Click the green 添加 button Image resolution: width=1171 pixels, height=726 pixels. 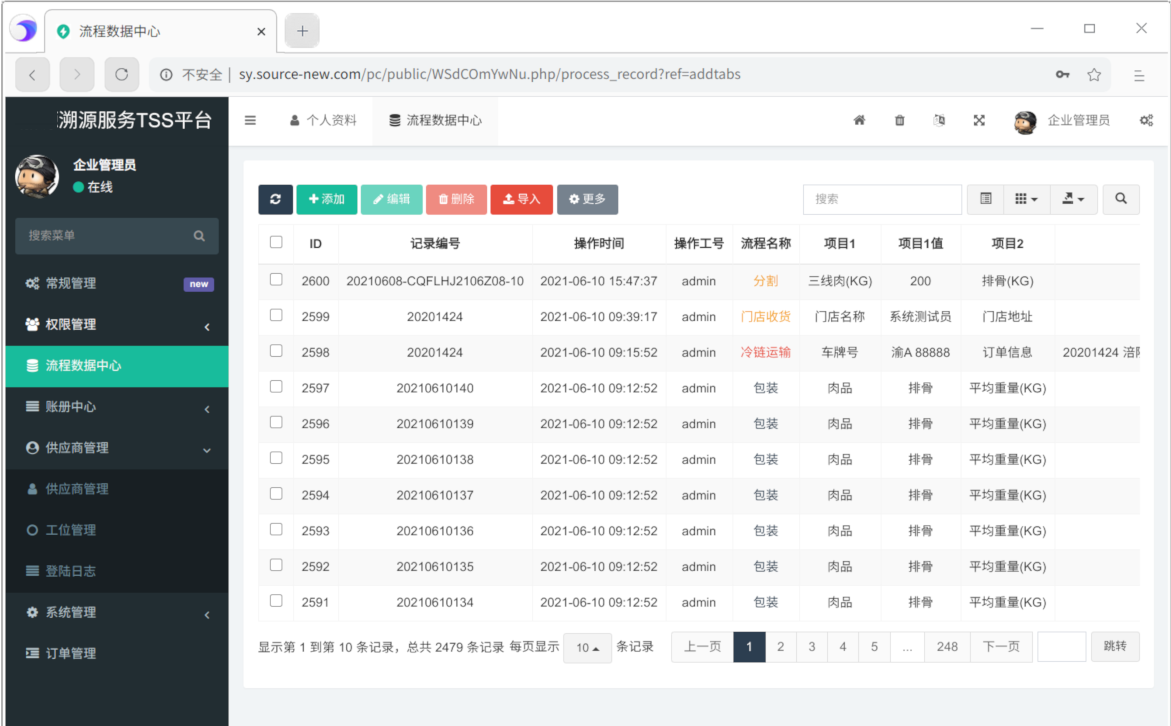326,199
